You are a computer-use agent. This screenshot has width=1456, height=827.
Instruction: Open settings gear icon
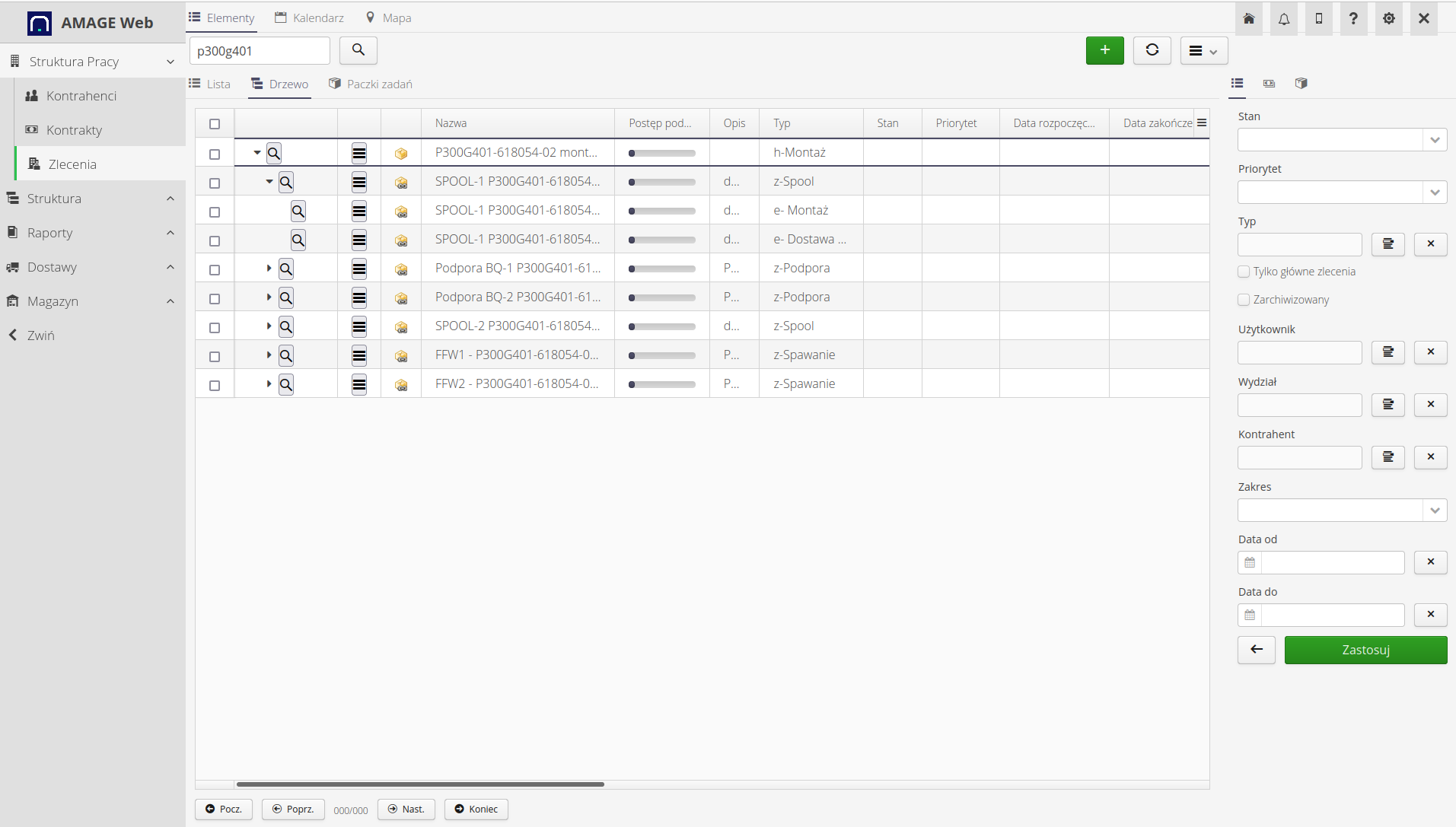(1389, 19)
